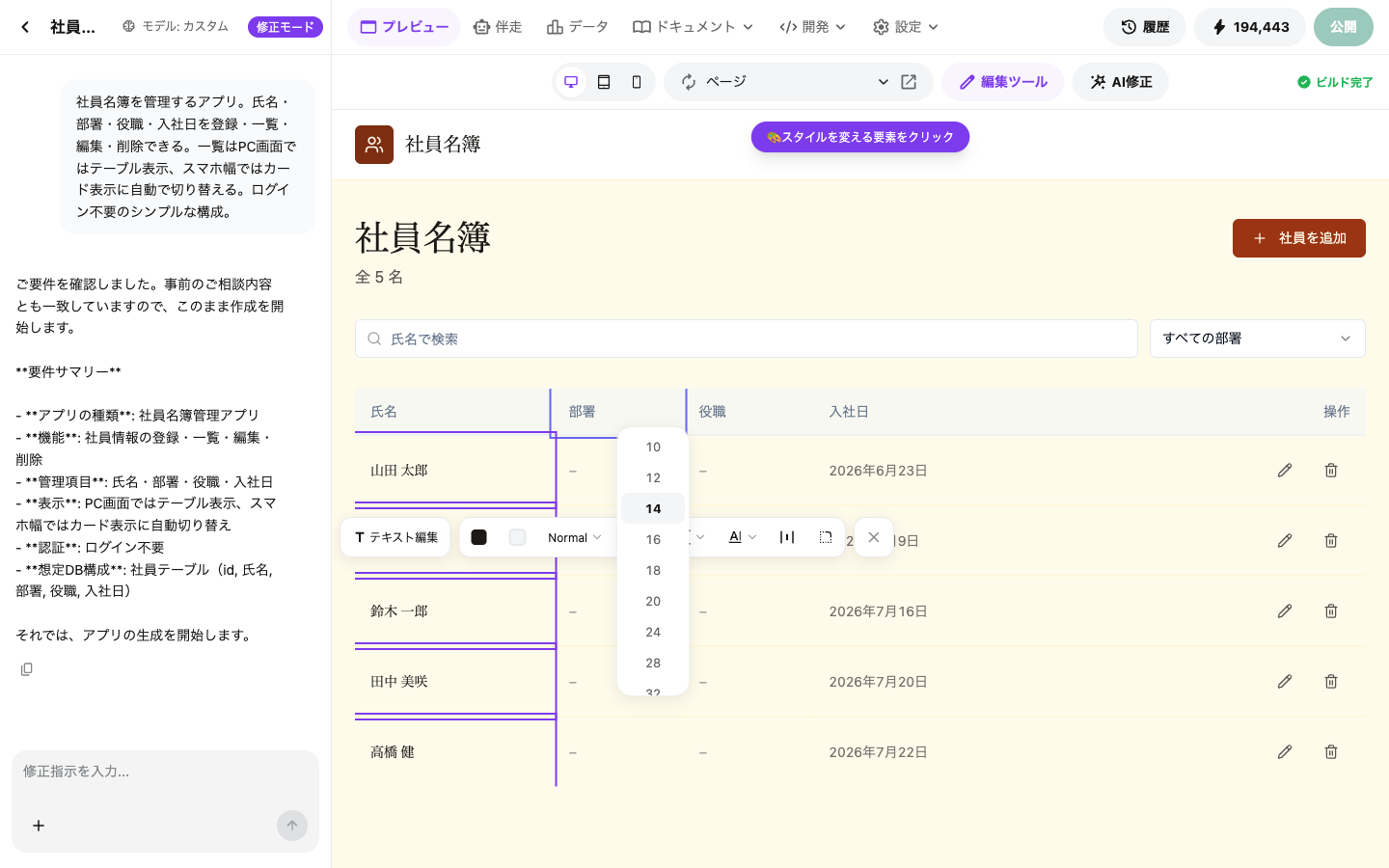Switch to 伴走 tab

point(498,27)
